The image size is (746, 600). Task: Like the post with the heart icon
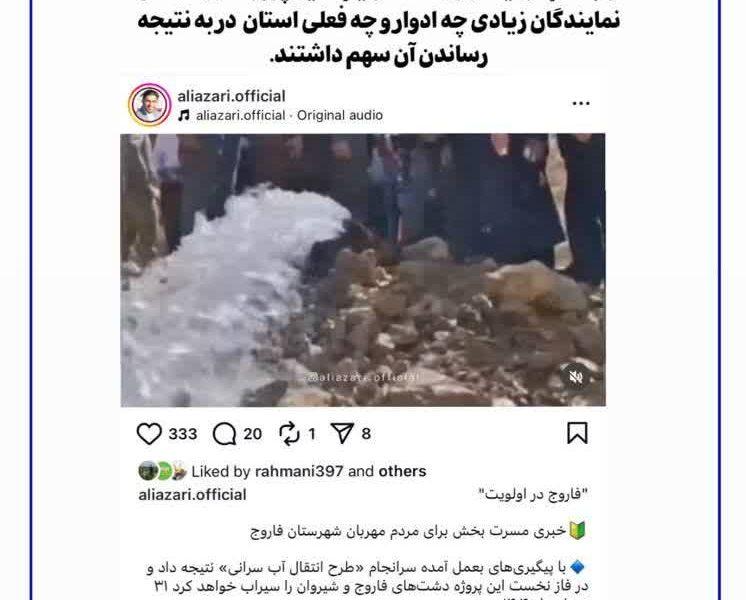pos(149,433)
